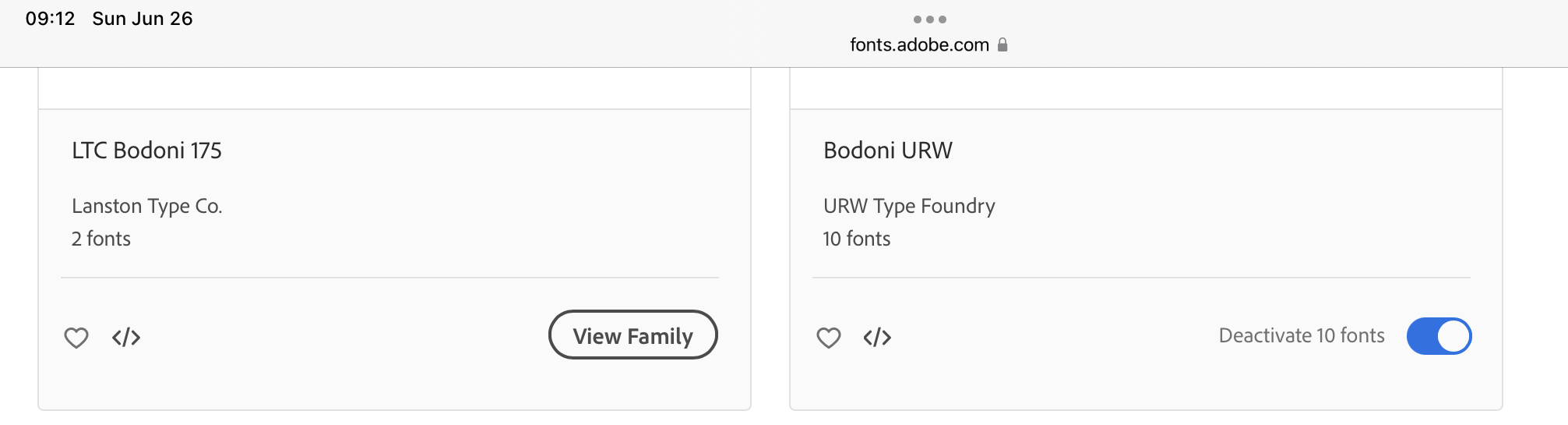Turn off the Bodoni URW activation switch
This screenshot has height=425, width=1568.
point(1439,336)
